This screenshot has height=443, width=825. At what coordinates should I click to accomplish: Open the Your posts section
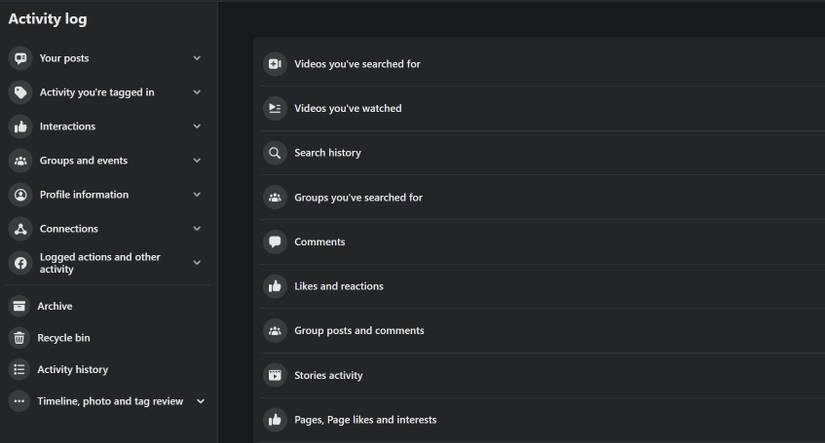click(x=107, y=58)
